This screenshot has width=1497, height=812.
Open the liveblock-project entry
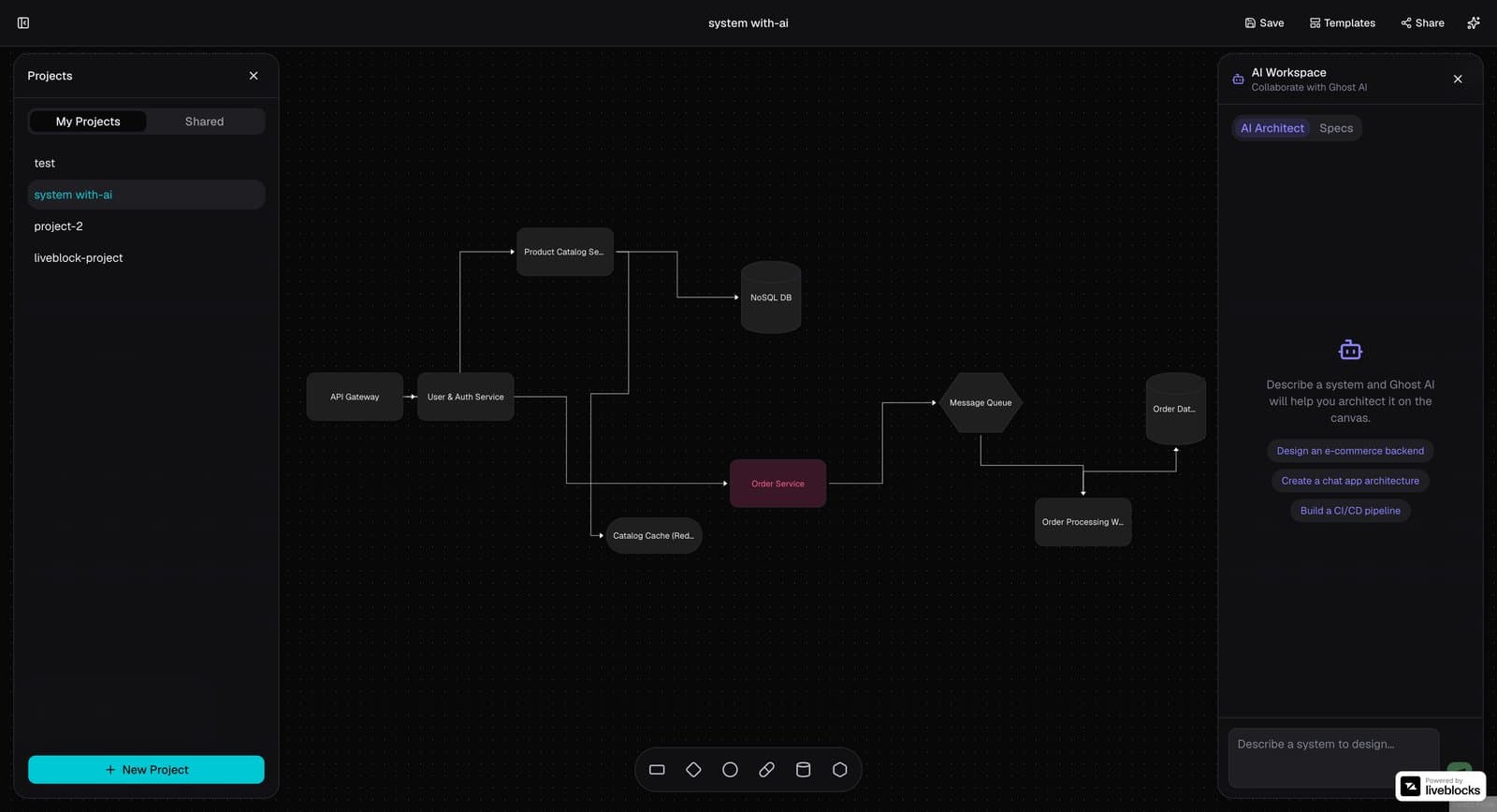(146, 258)
